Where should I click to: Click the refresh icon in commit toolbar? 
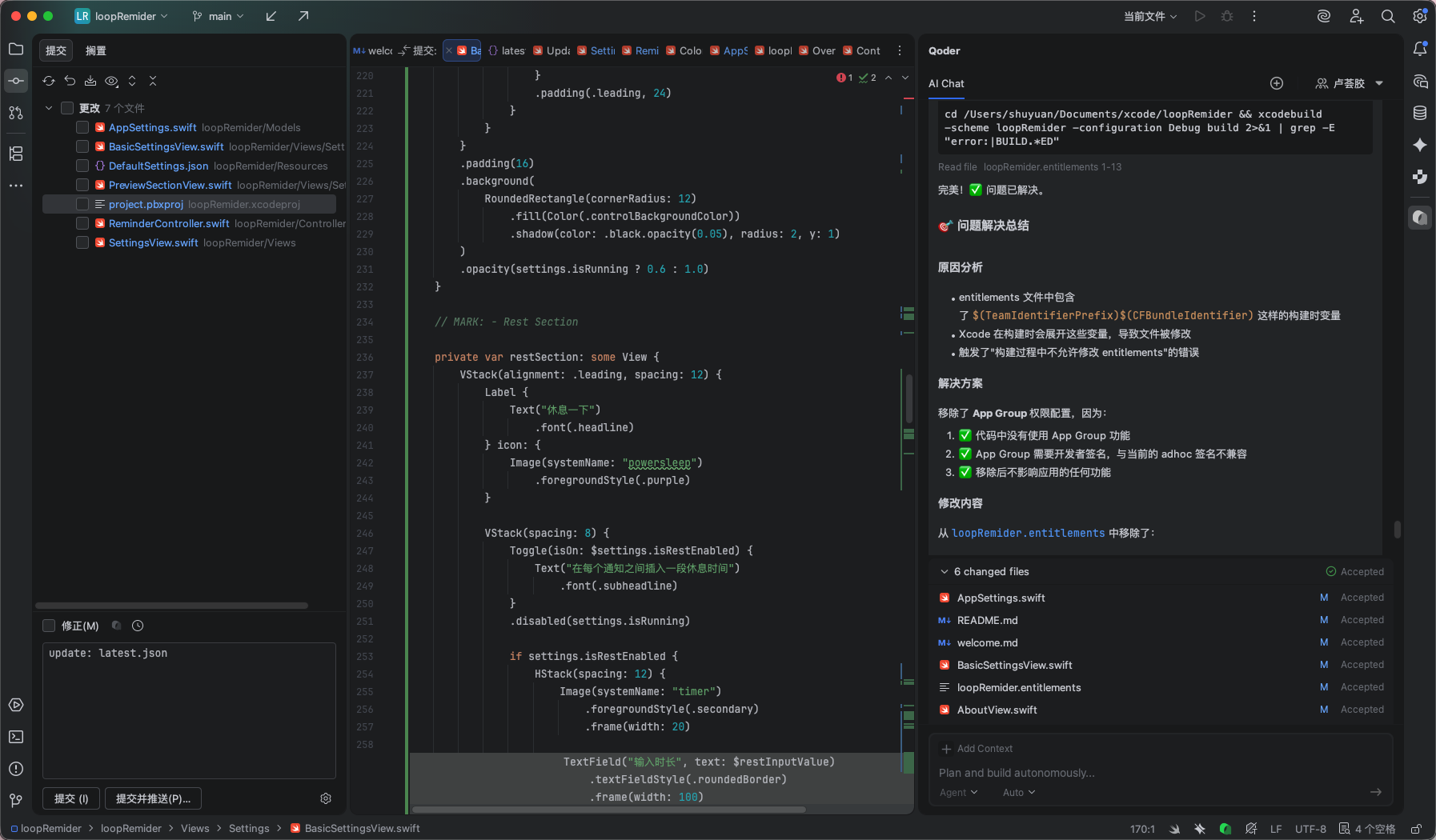pos(49,81)
